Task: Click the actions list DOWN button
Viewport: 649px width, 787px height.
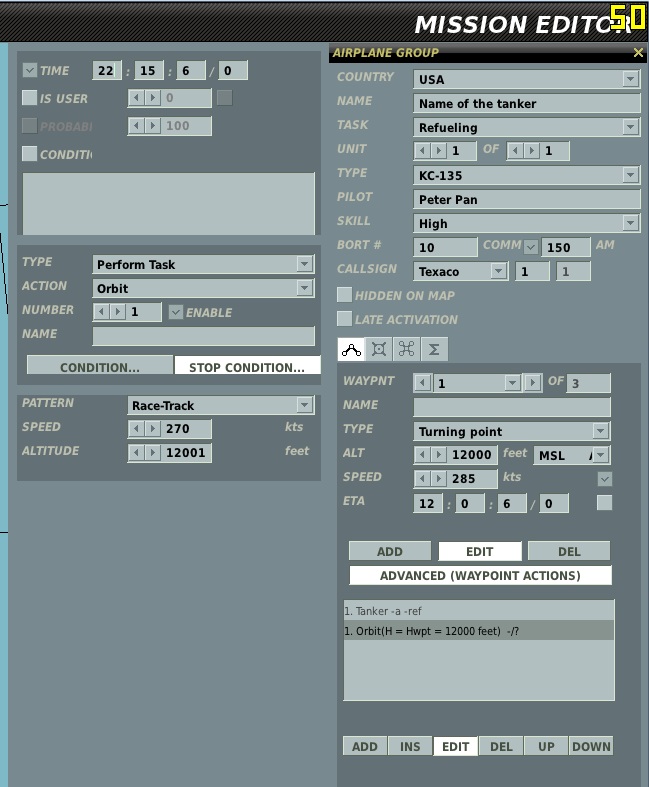Action: 591,746
